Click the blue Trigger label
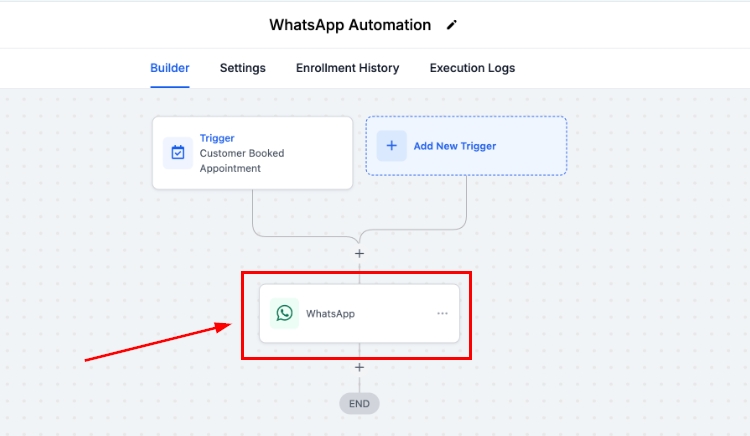The width and height of the screenshot is (750, 436). click(x=217, y=138)
